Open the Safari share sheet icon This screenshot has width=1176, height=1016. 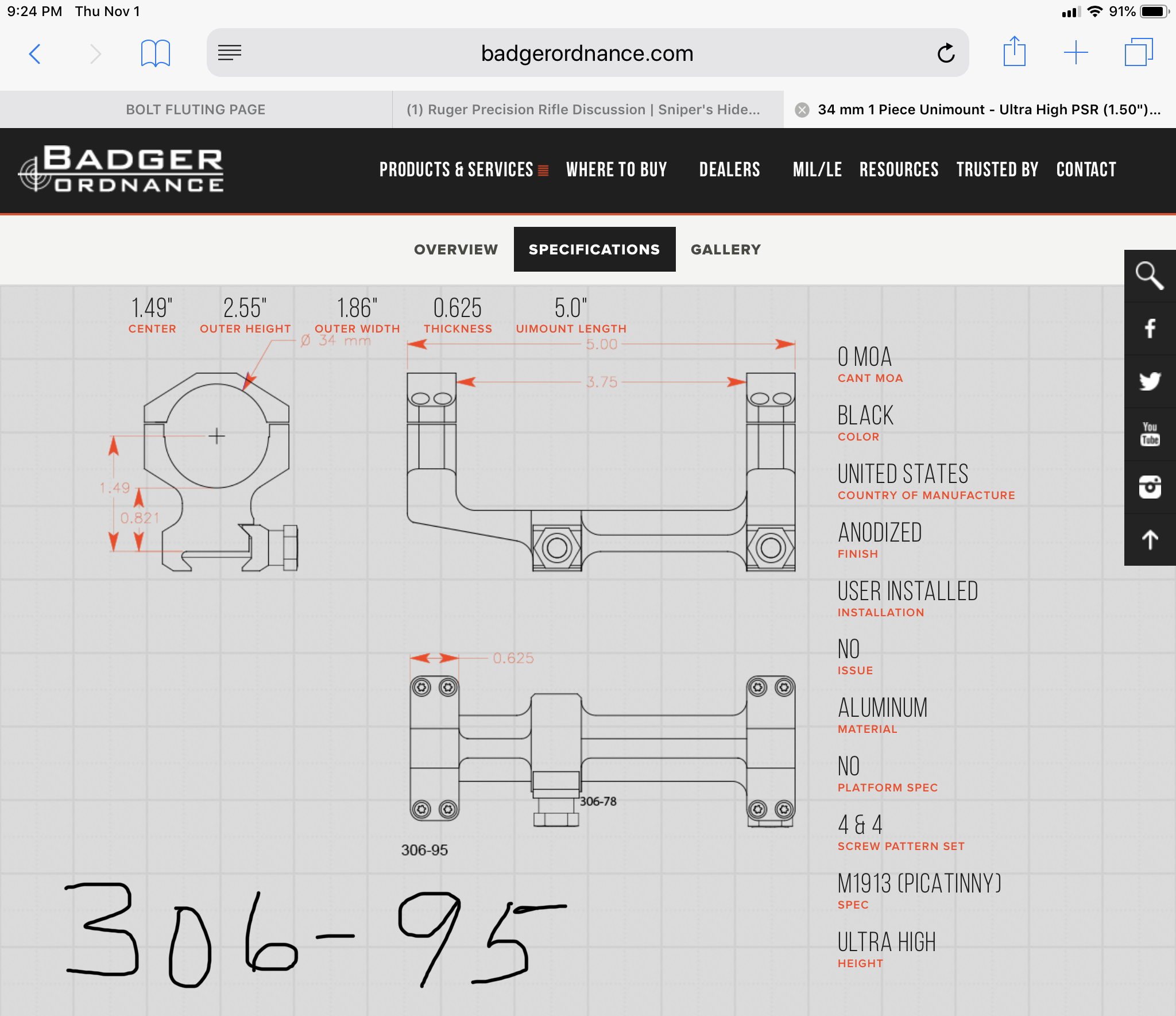[x=1014, y=52]
